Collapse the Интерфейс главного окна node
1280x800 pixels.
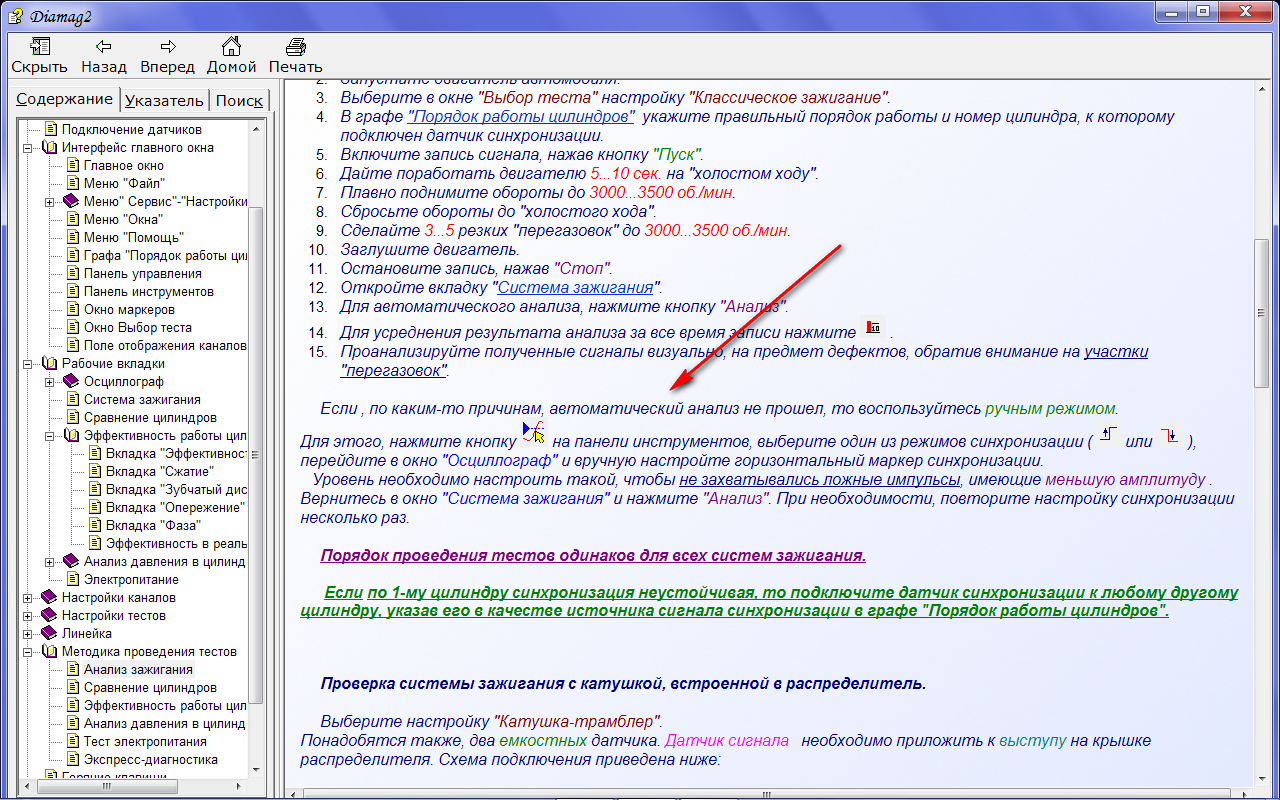(29, 148)
